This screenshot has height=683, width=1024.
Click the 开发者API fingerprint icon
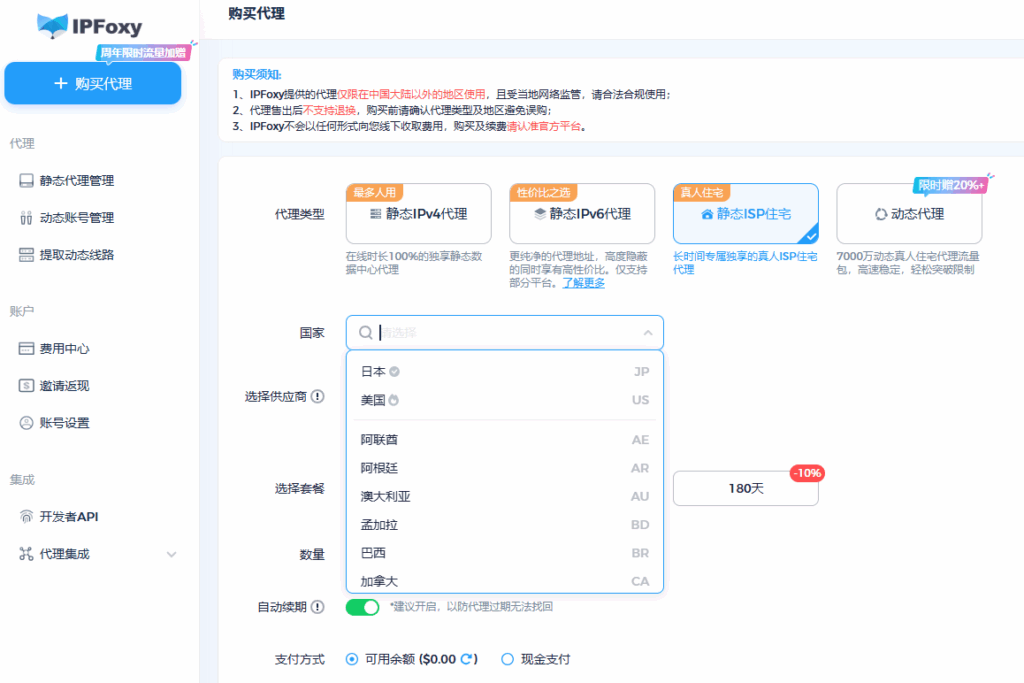point(26,517)
